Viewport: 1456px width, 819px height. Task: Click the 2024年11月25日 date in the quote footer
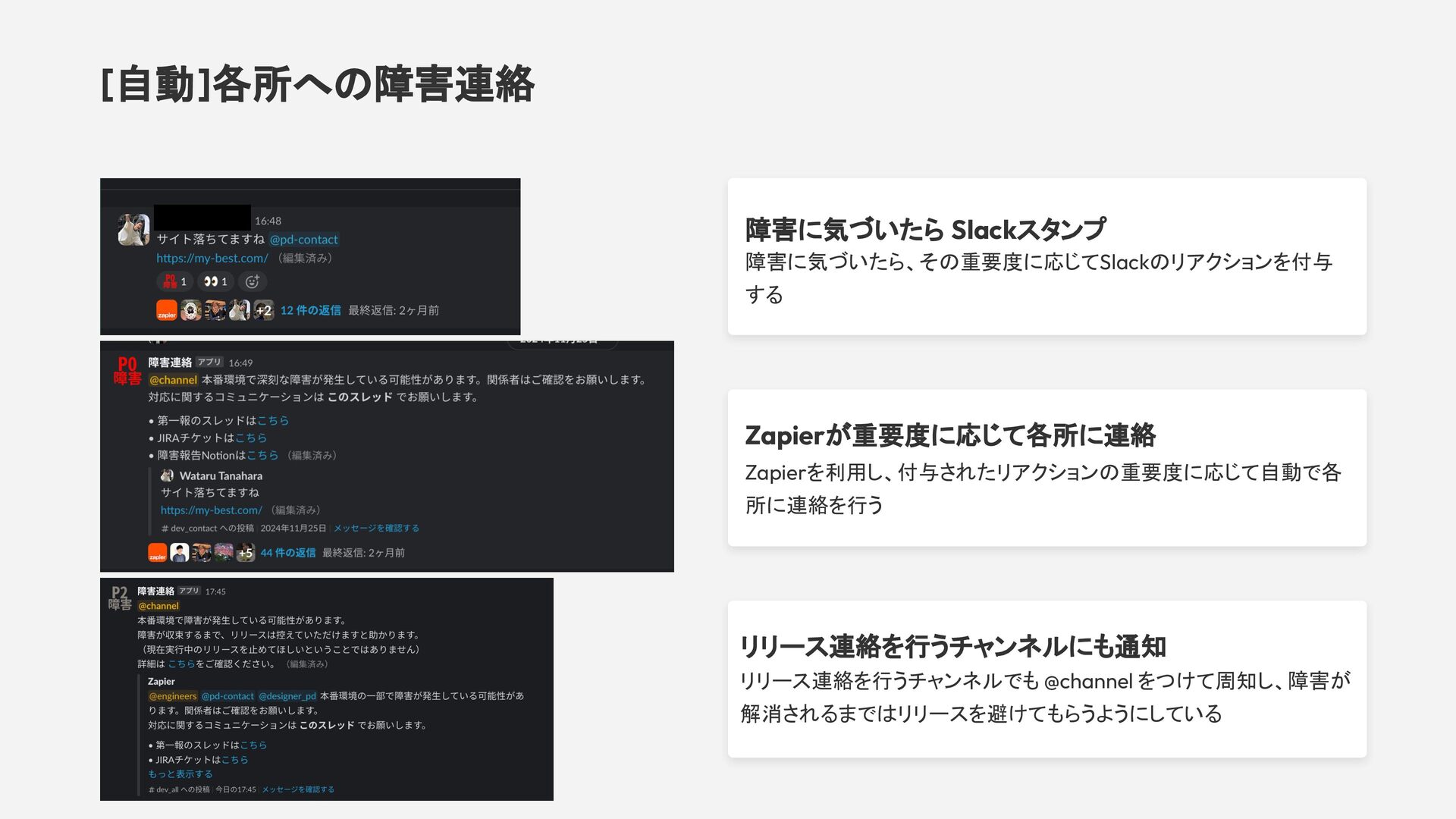293,528
